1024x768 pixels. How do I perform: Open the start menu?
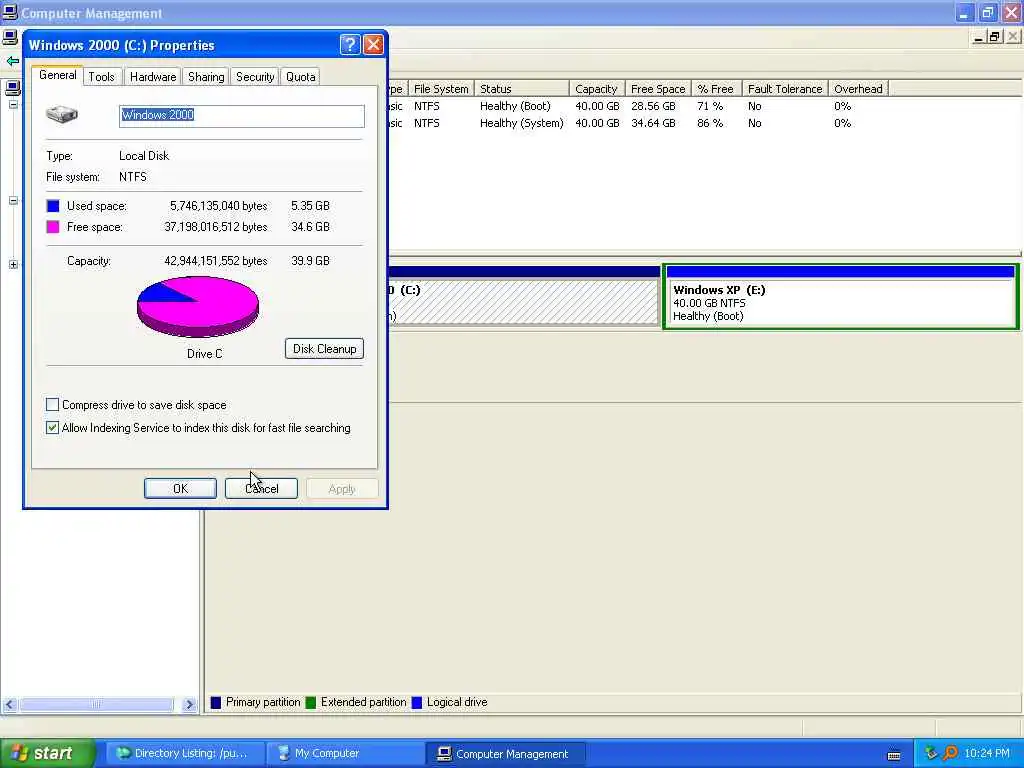[46, 753]
